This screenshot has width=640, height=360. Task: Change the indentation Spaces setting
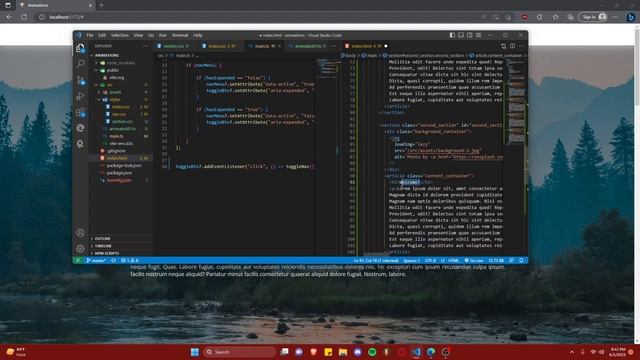[x=411, y=260]
